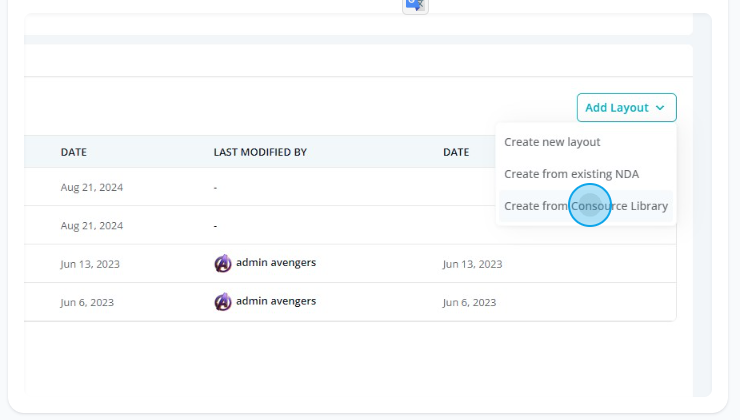Click the first Jun 13, 2023 date cell
740x420 pixels.
[90, 264]
